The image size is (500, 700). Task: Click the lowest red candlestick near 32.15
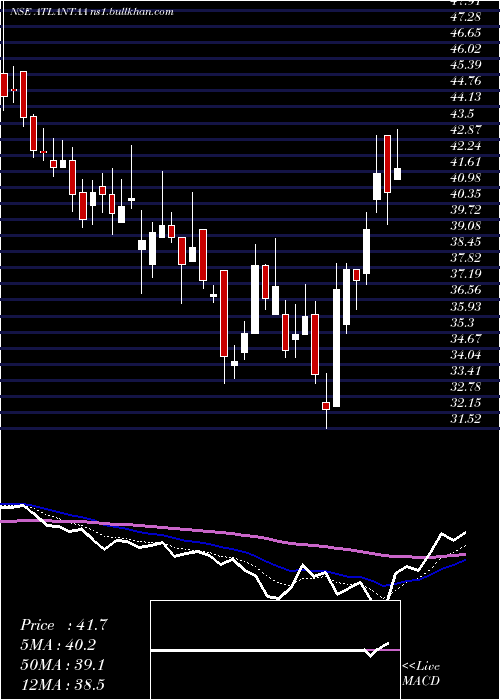326,406
